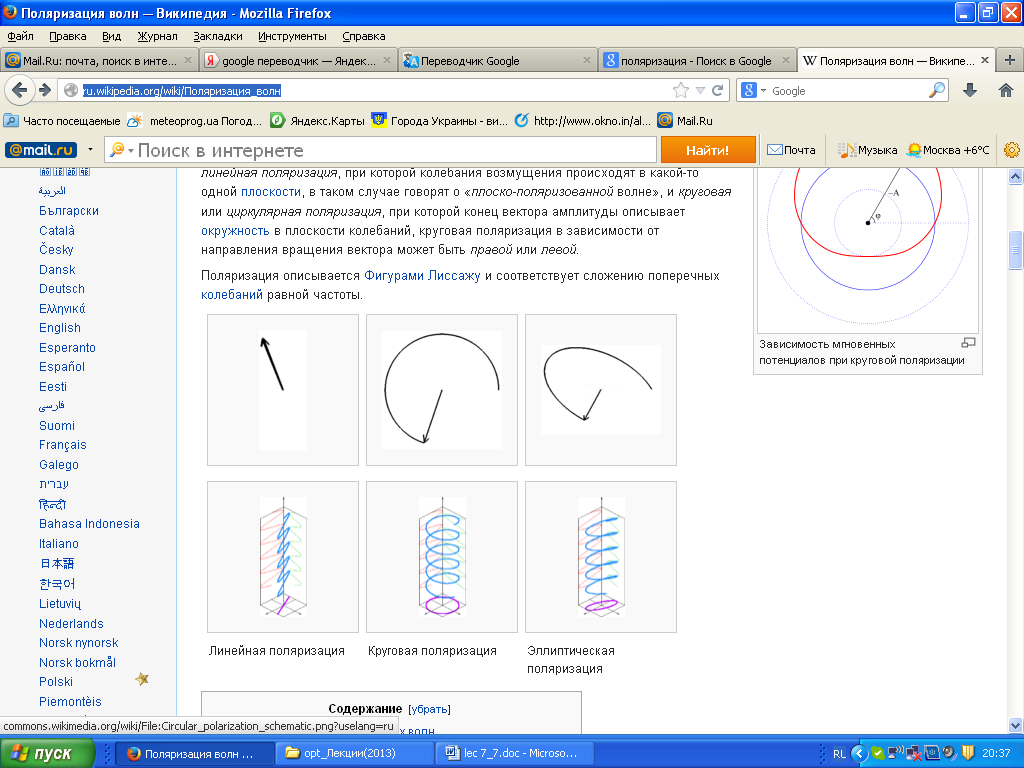Close the Mail.Ru tab

pos(188,60)
